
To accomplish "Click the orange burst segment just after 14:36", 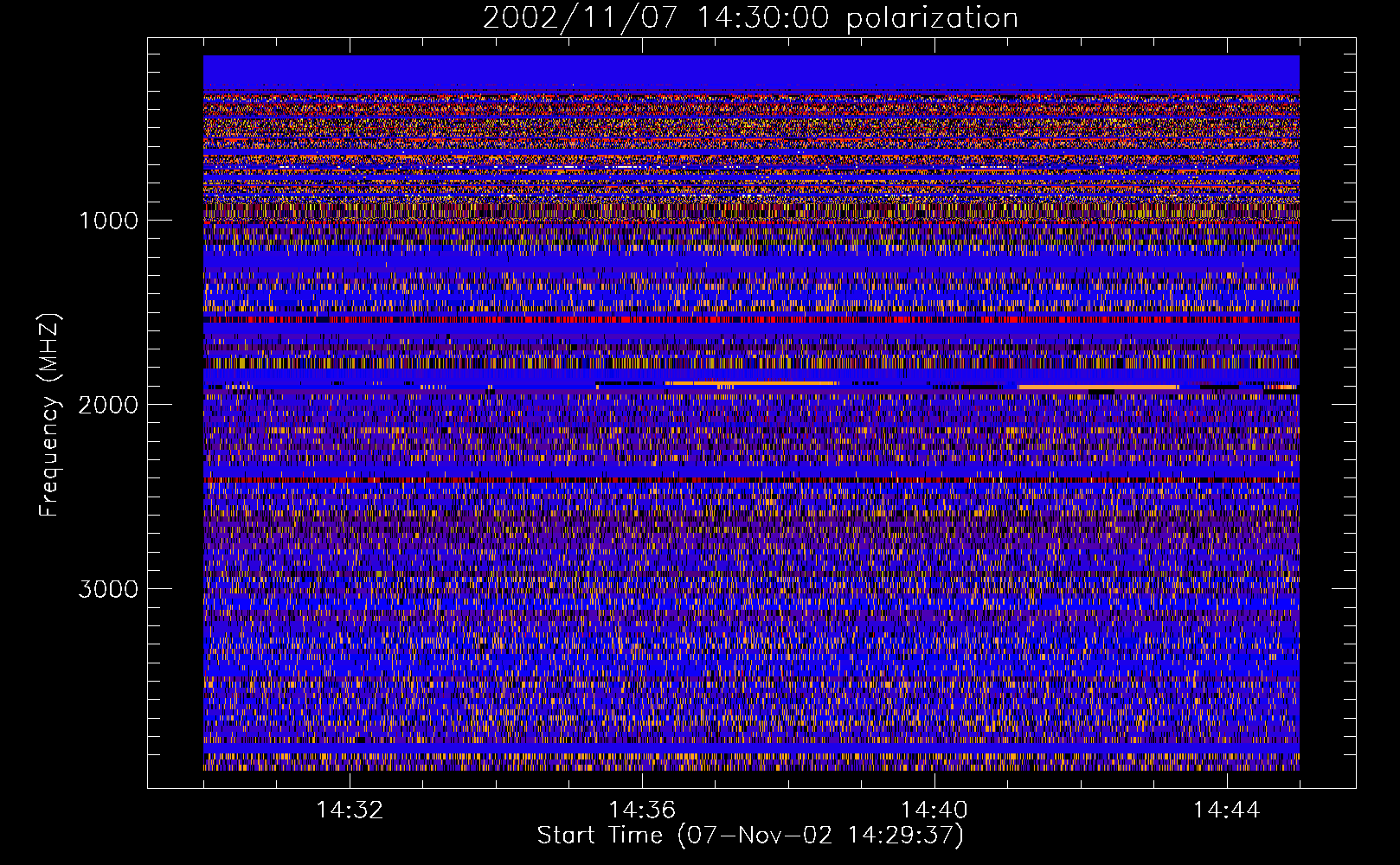I will coord(751,382).
